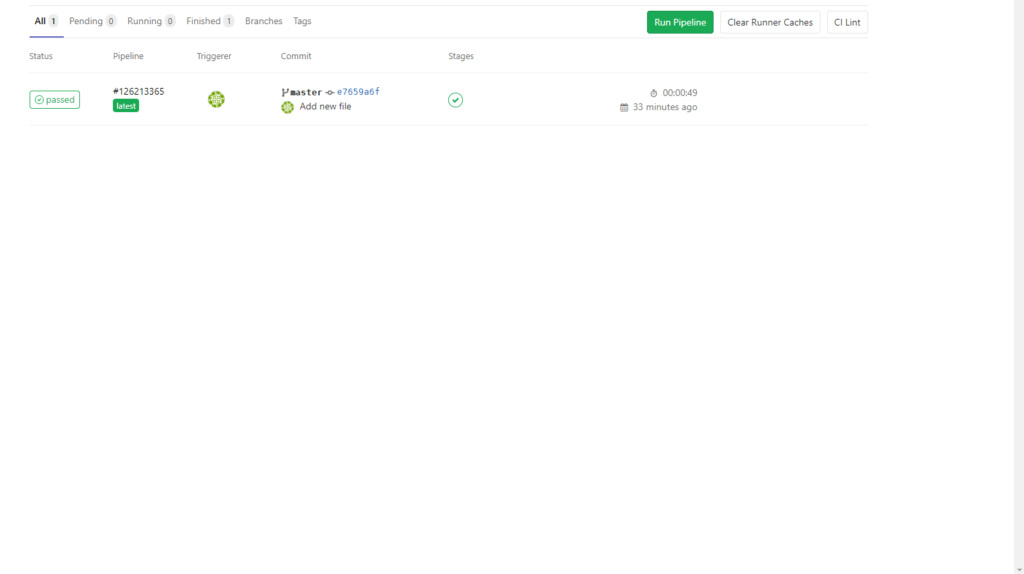
Task: Click the commit author avatar
Action: coord(287,107)
